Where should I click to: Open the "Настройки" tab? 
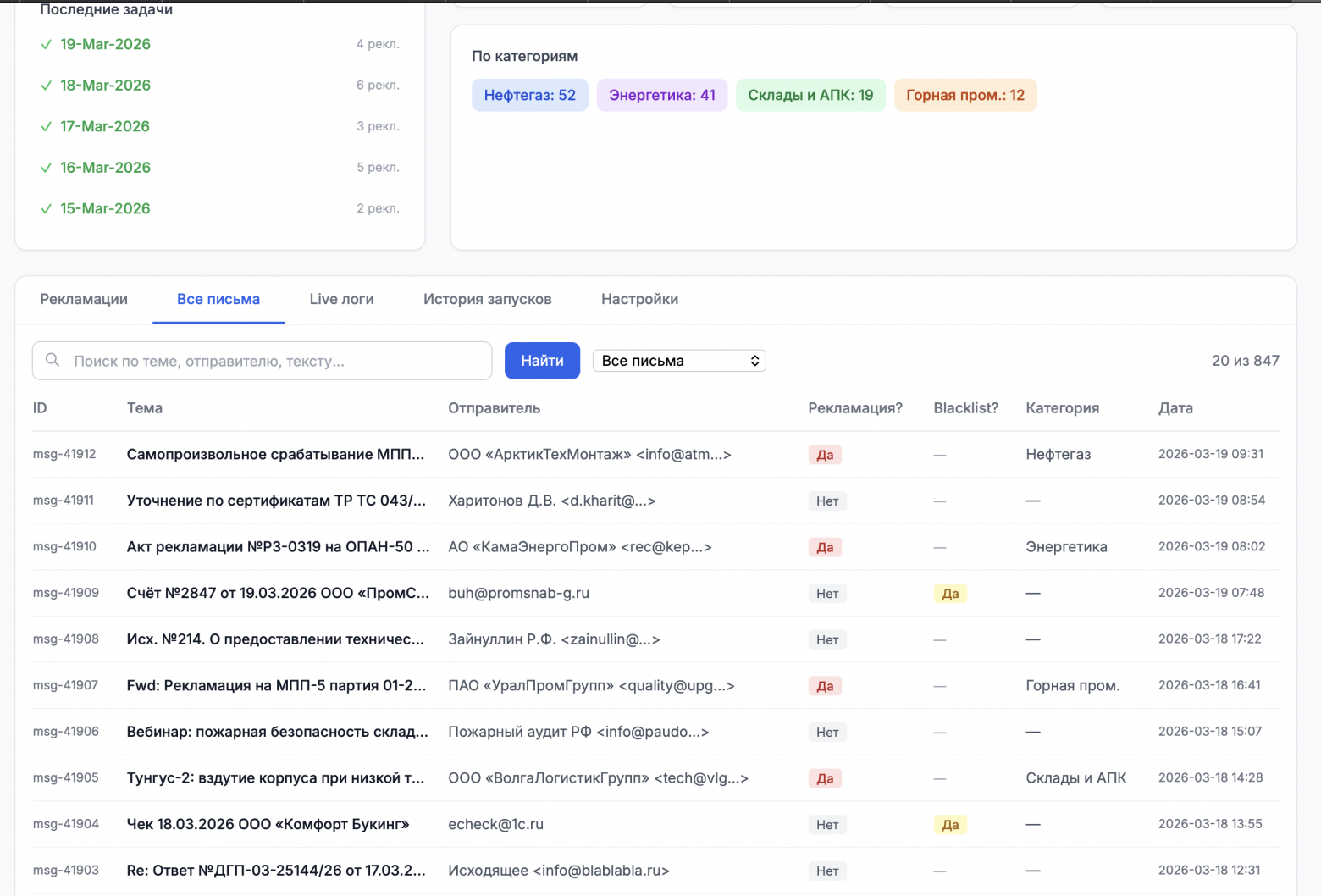pyautogui.click(x=639, y=299)
